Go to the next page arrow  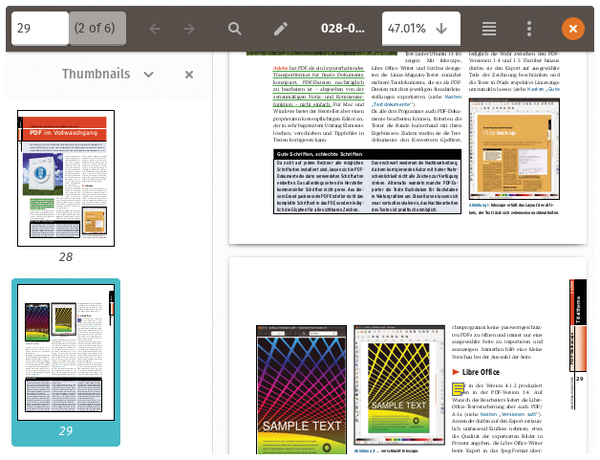click(x=189, y=28)
